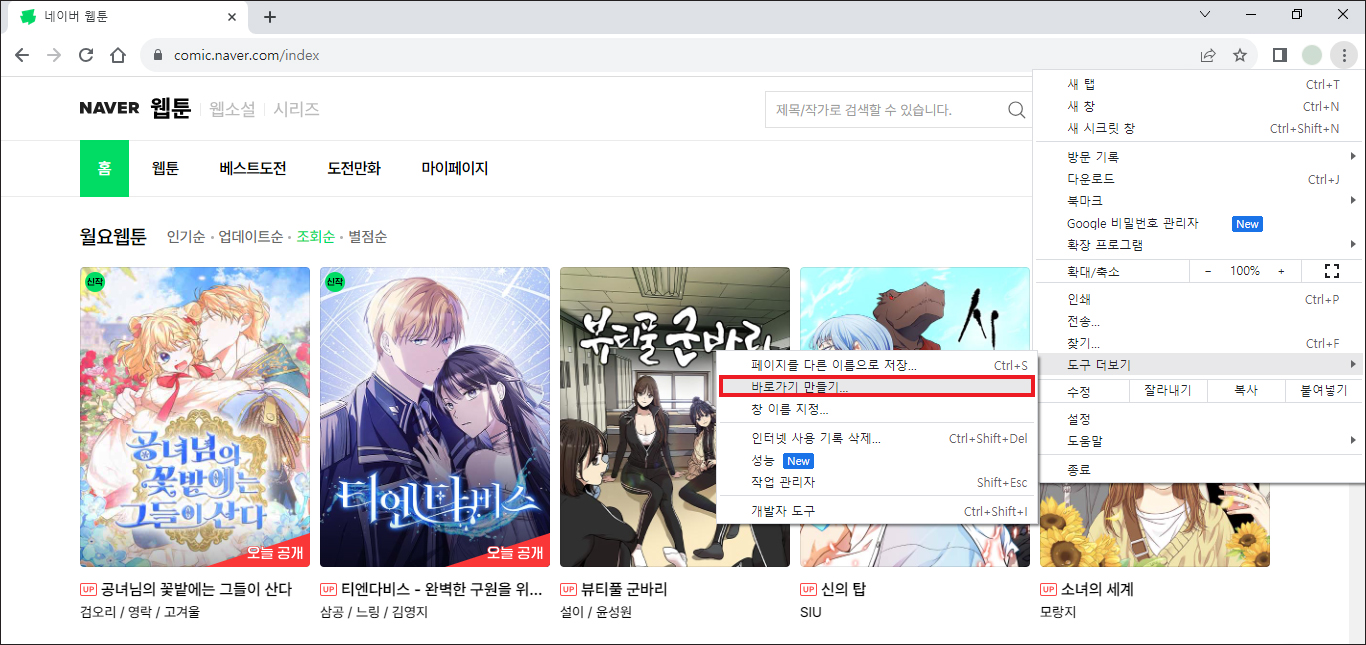Click the Chrome three-dot menu icon
This screenshot has width=1366, height=645.
[x=1345, y=55]
